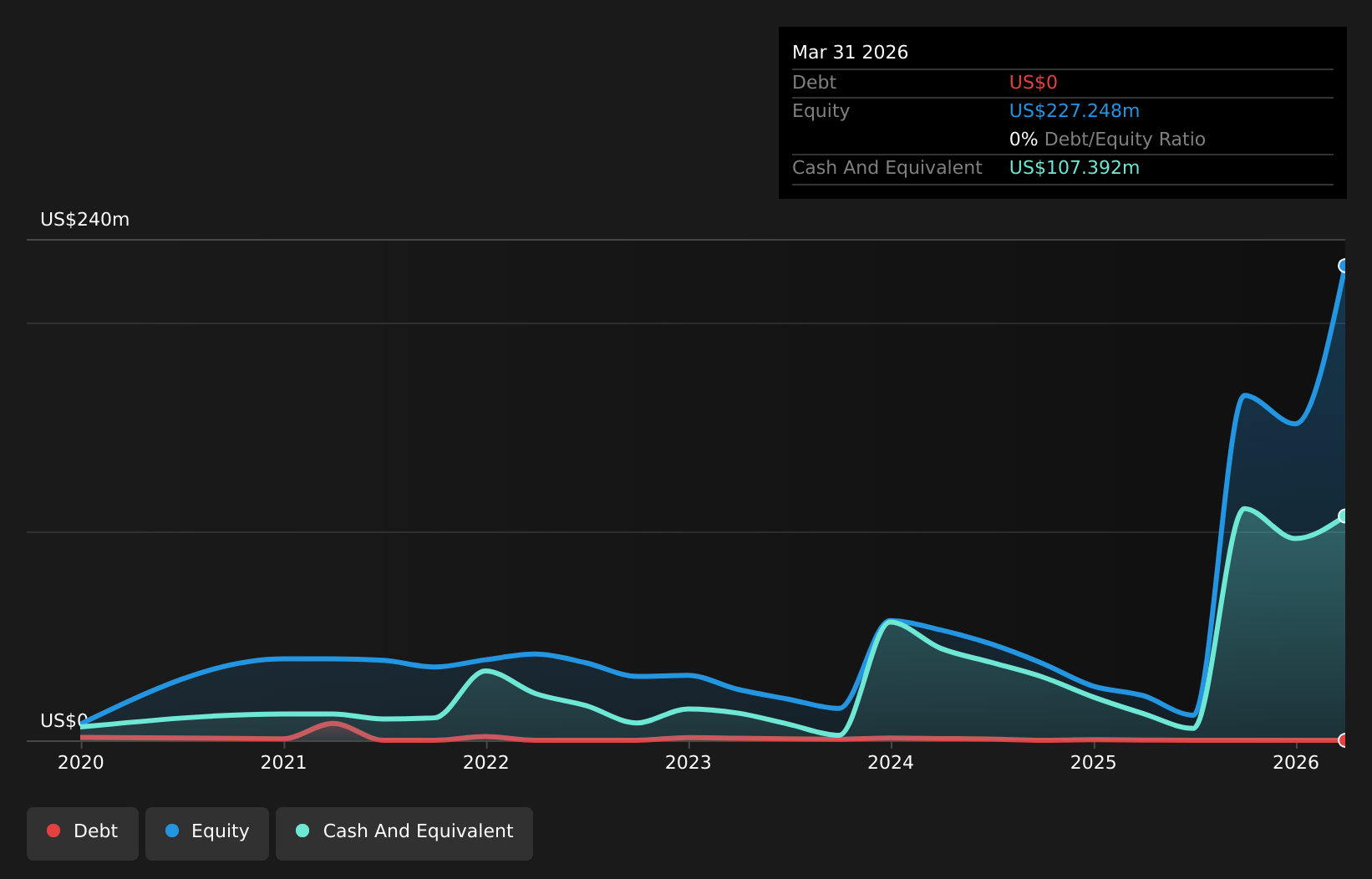Click the Debt tooltip row label
The image size is (1372, 879).
(815, 83)
